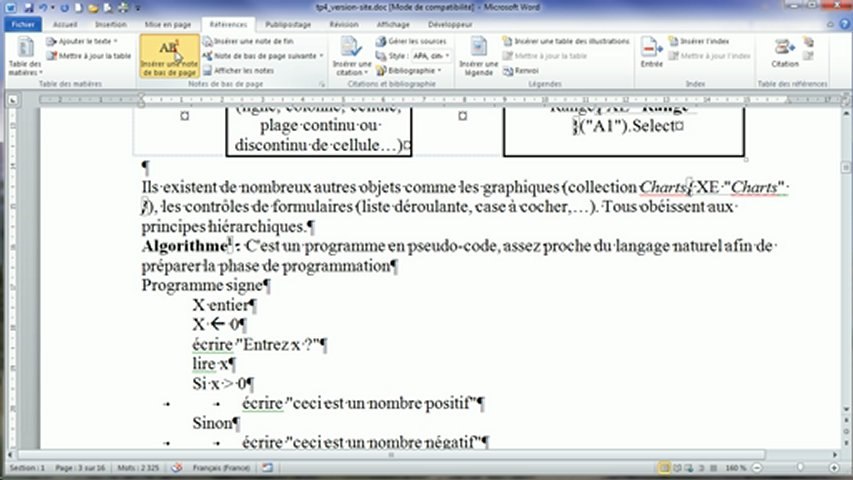Click Insérer une table des illustrations
Image resolution: width=853 pixels, height=480 pixels.
(566, 41)
